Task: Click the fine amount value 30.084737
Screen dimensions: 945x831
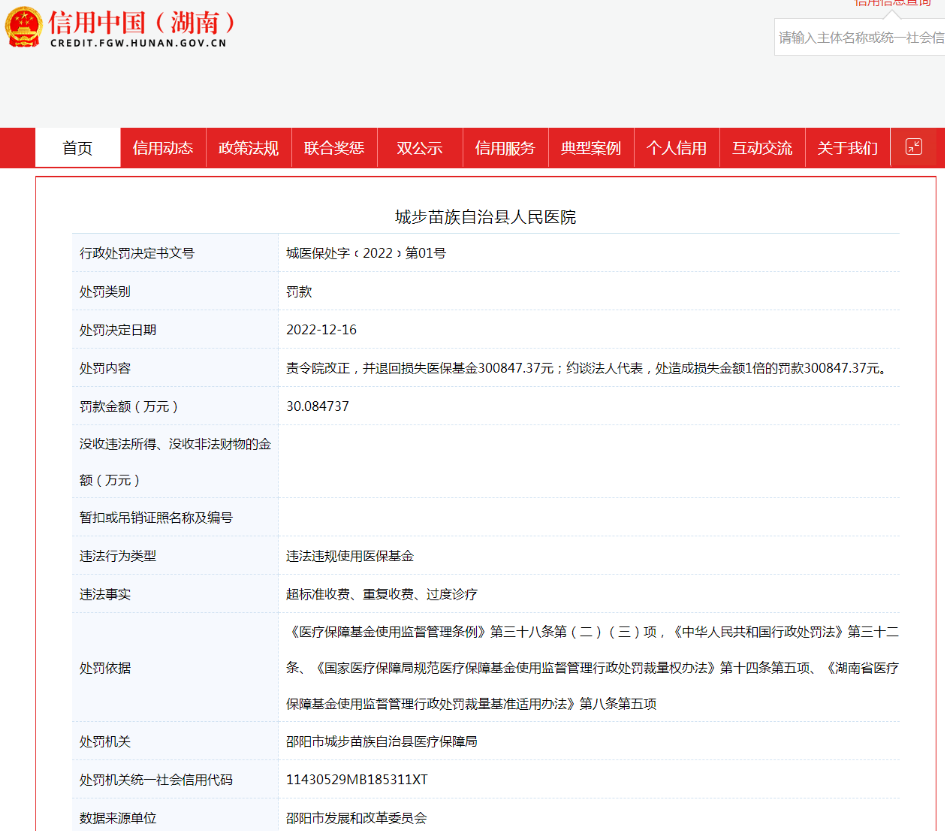Action: coord(317,406)
